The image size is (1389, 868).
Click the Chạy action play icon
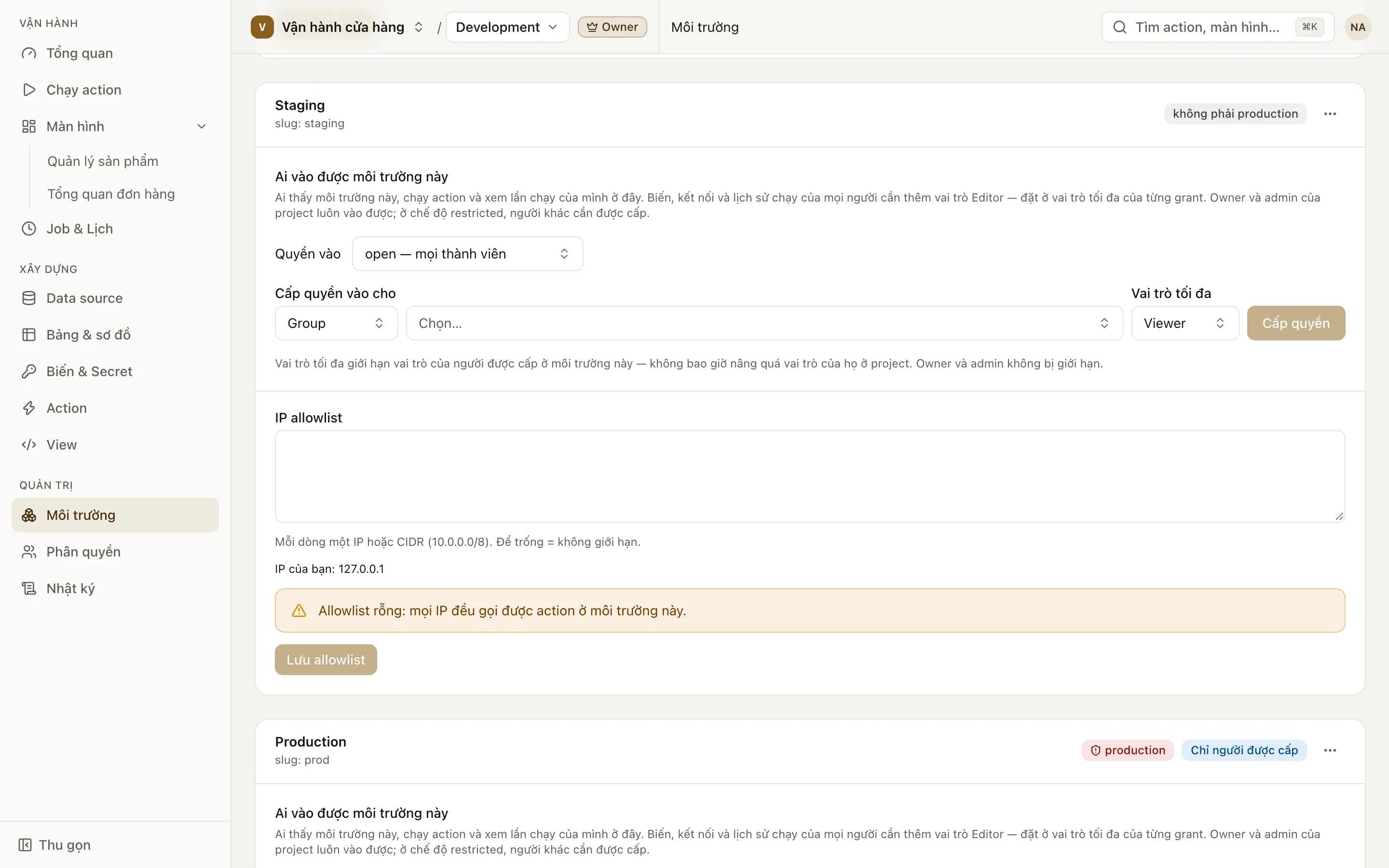coord(29,90)
